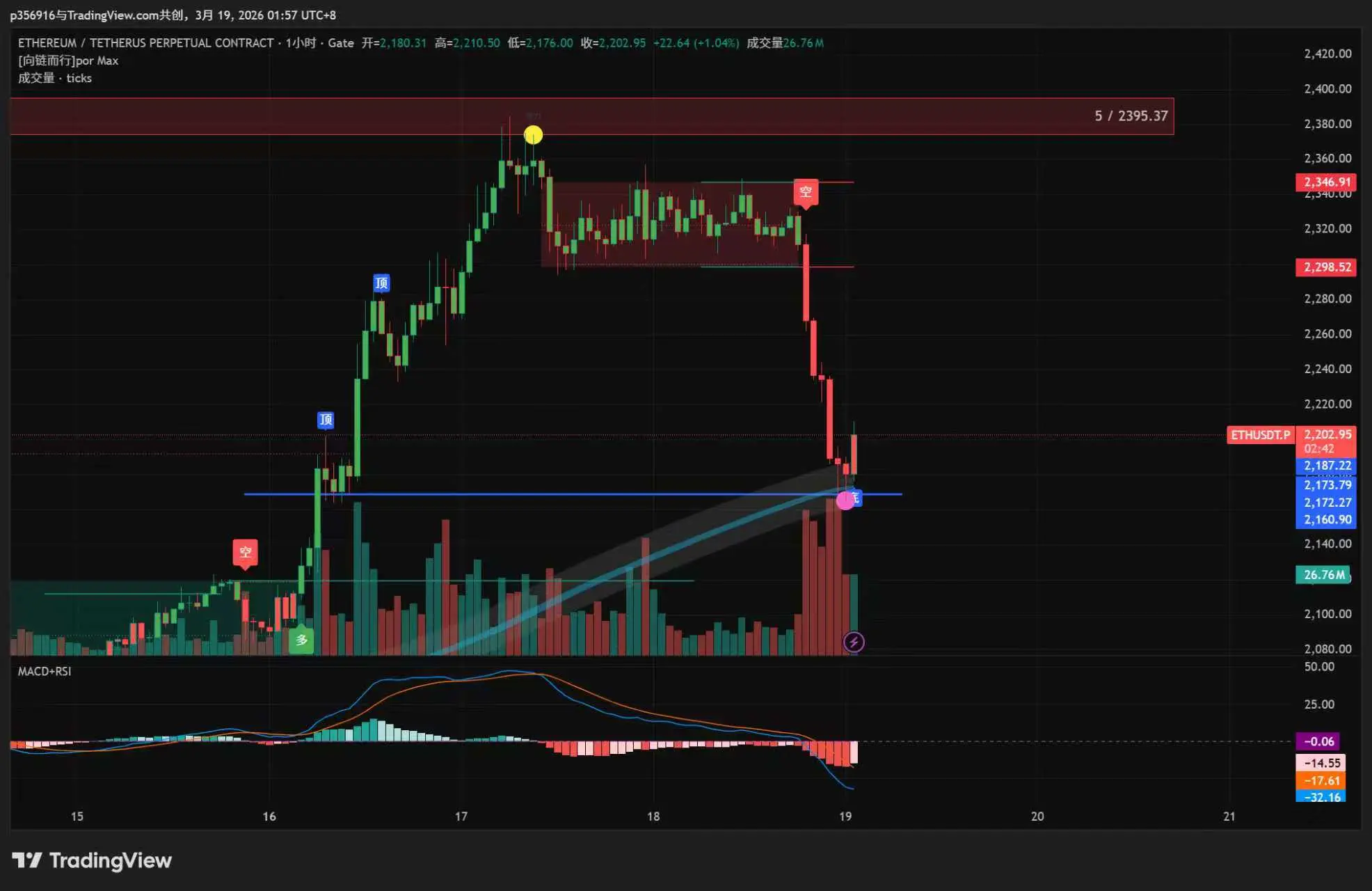Click the green 多 long signal label
This screenshot has width=1372, height=891.
click(x=301, y=640)
